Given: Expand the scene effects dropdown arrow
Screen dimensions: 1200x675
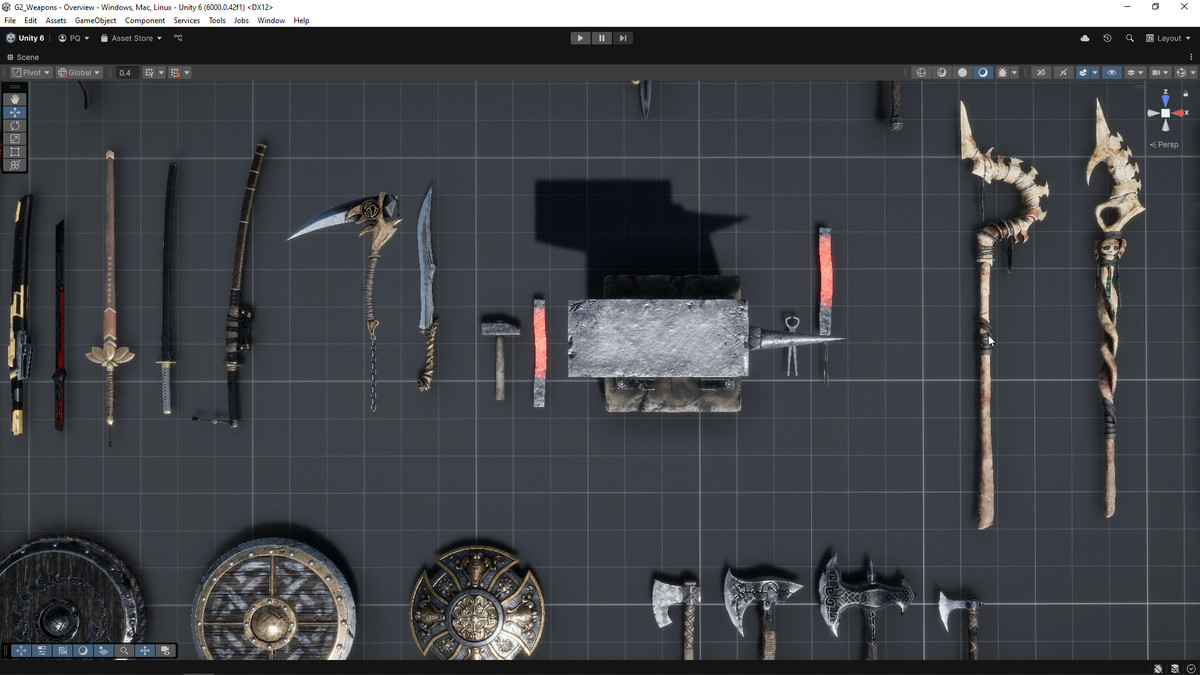Looking at the screenshot, I should 1095,72.
